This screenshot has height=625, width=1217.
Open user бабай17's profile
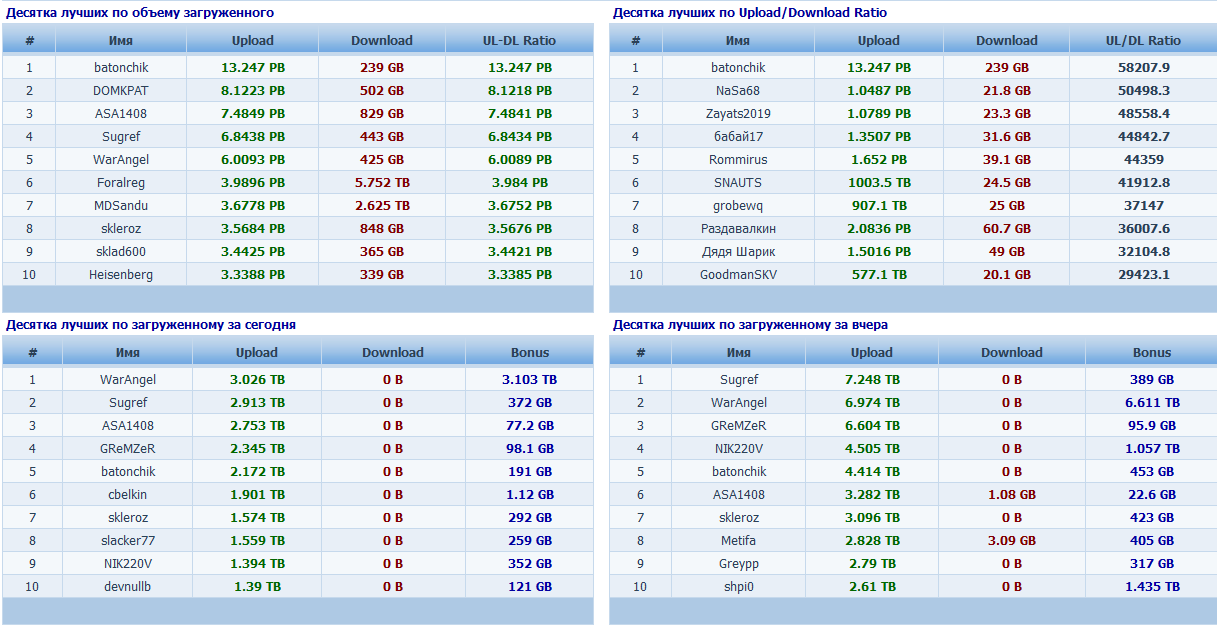(x=738, y=136)
